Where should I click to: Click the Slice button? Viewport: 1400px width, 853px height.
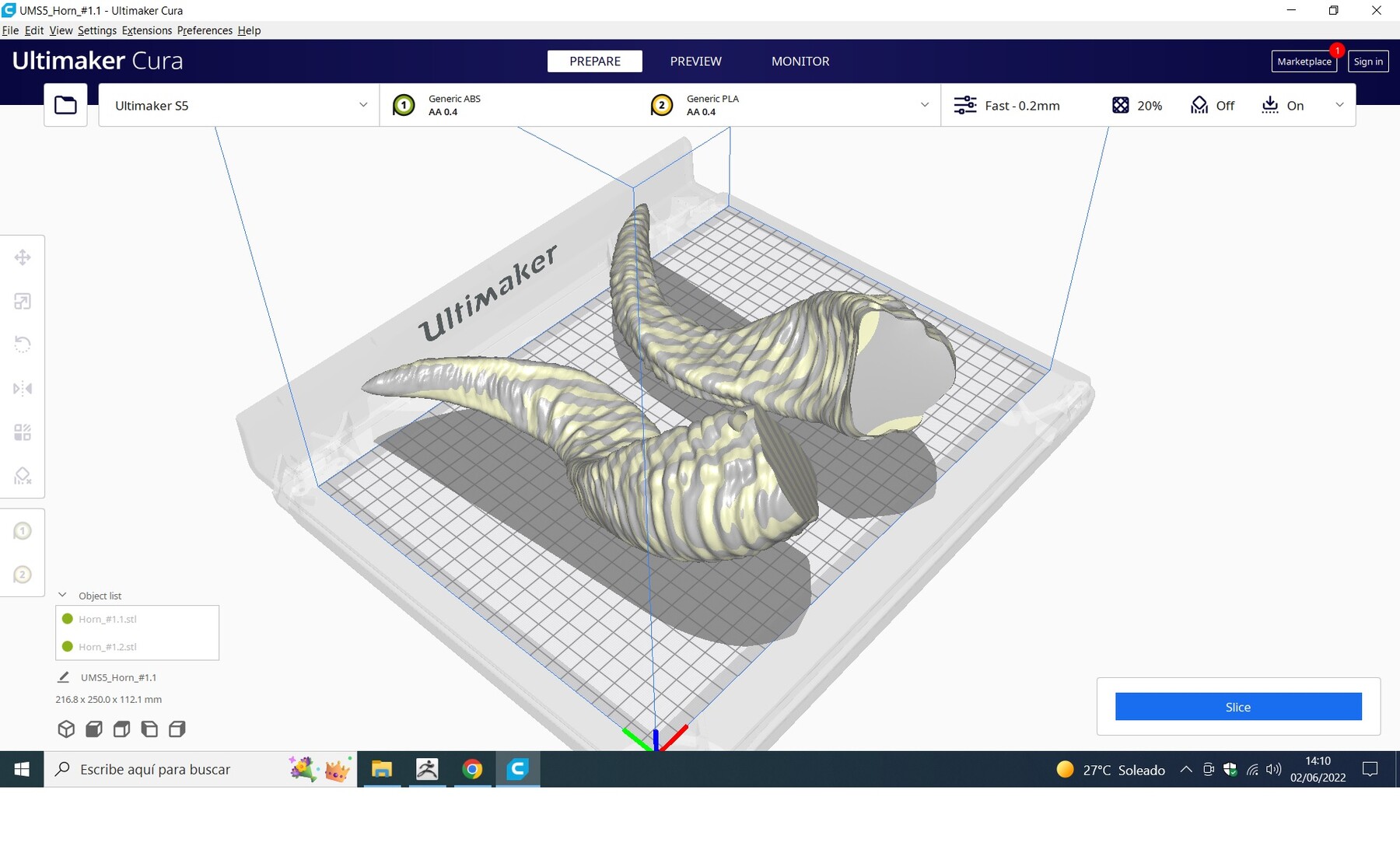coord(1237,707)
